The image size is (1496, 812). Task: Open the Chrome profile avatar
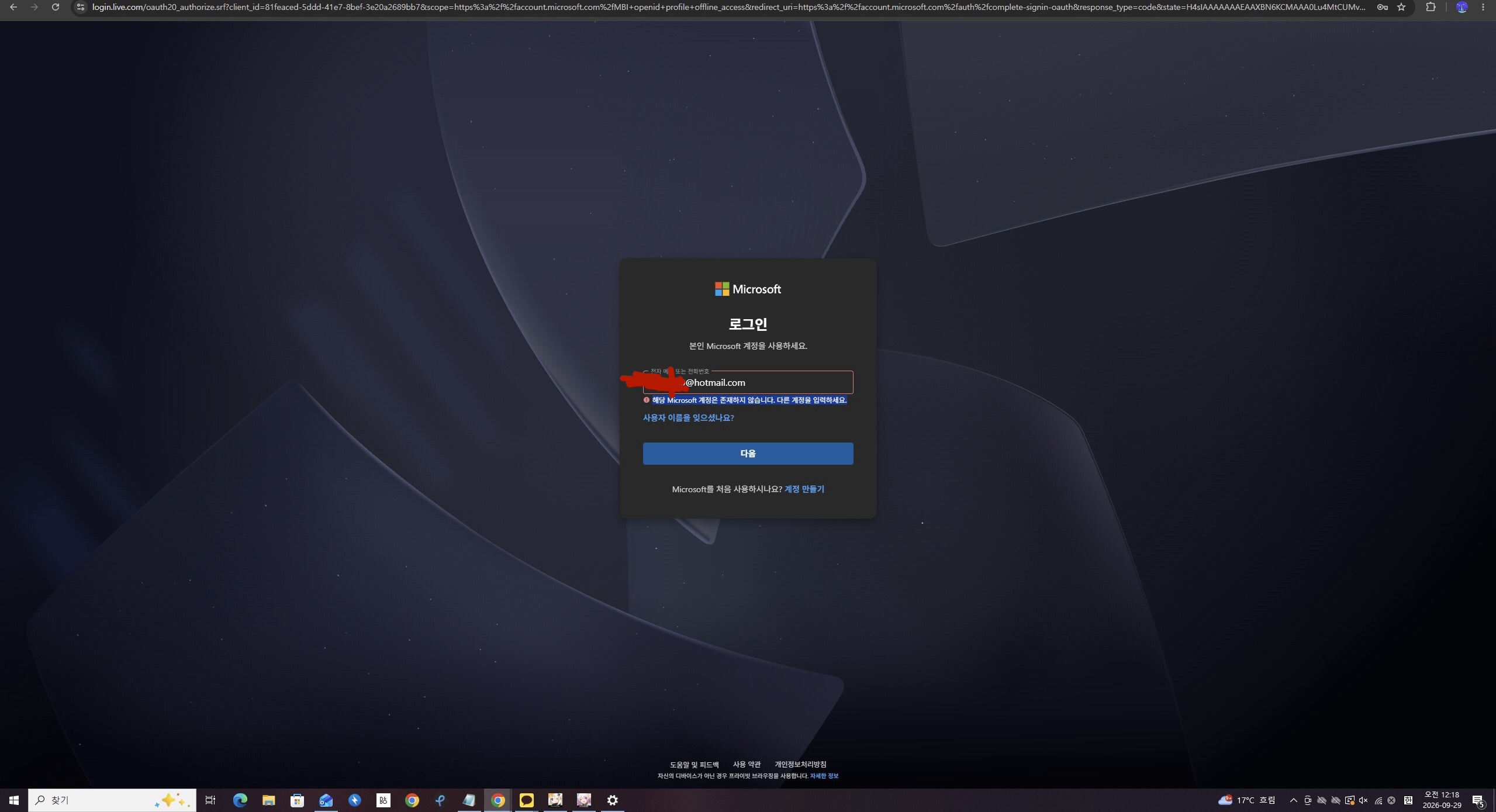tap(1462, 7)
